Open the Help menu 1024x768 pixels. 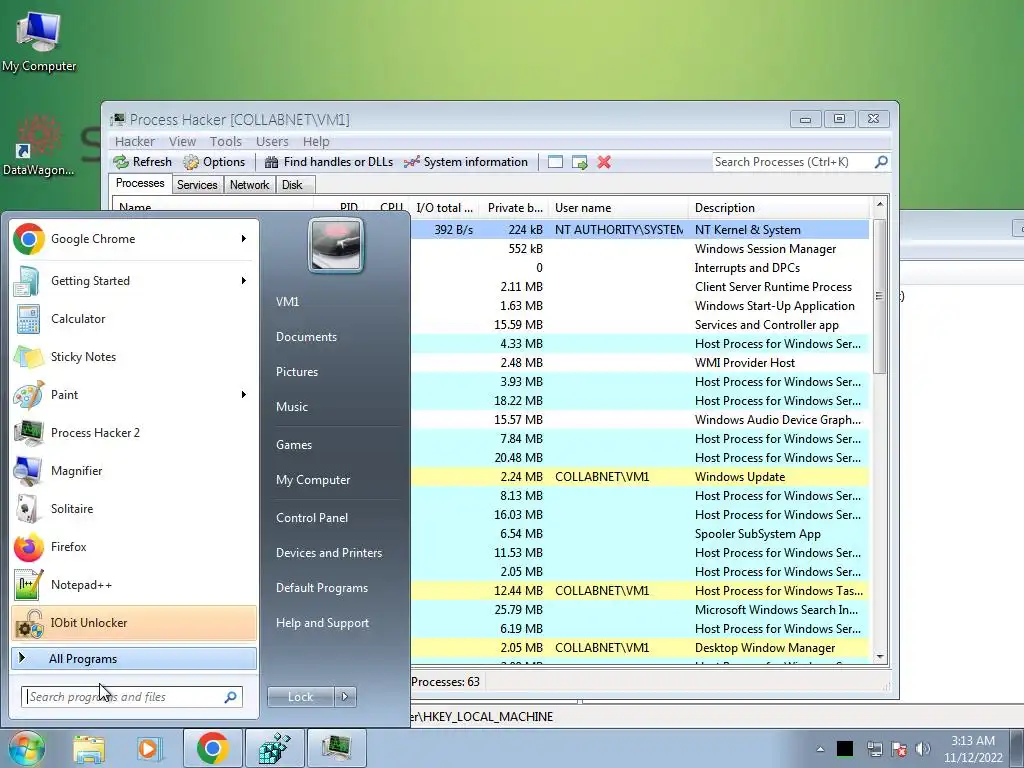click(316, 141)
